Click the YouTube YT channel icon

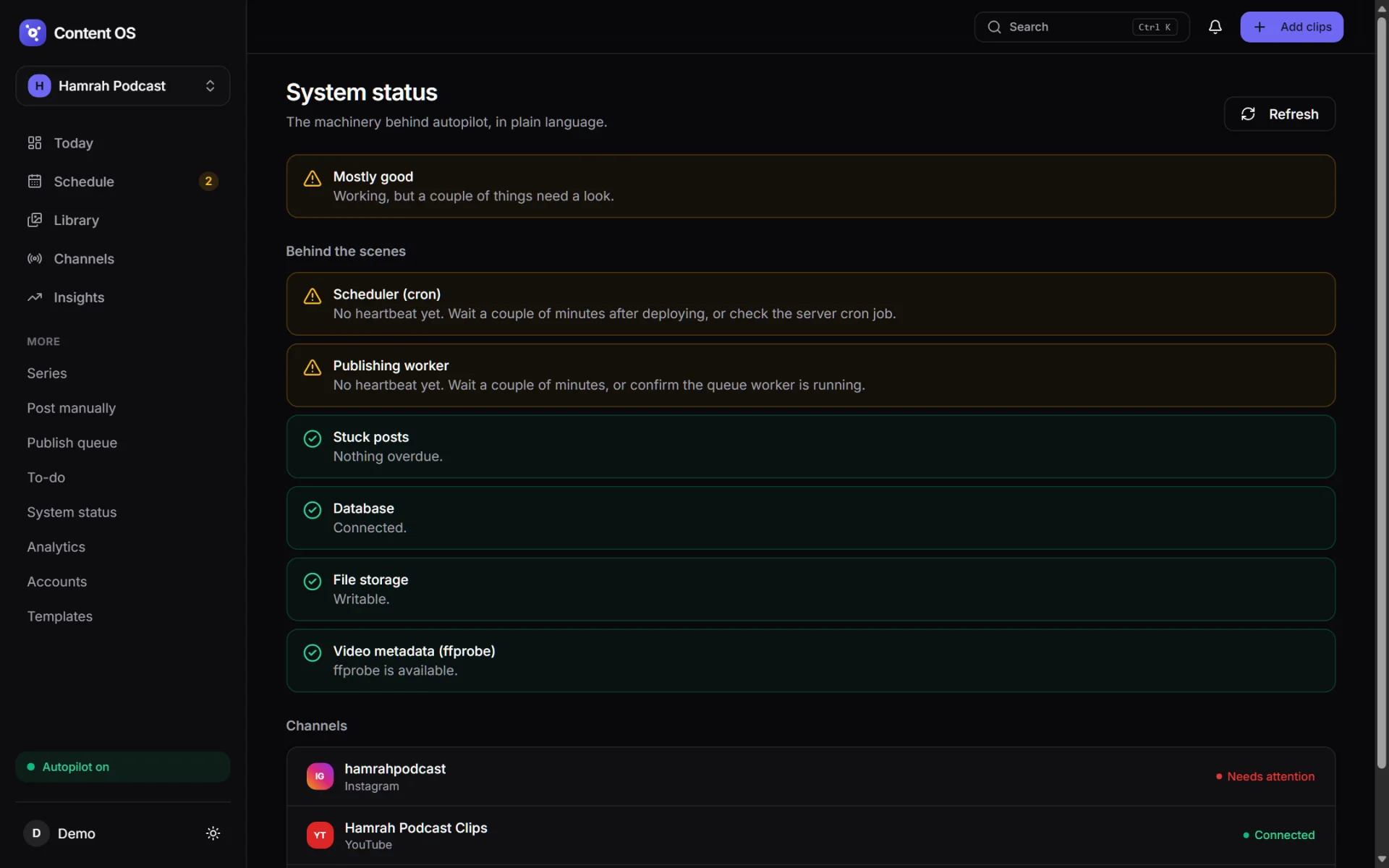pos(320,835)
